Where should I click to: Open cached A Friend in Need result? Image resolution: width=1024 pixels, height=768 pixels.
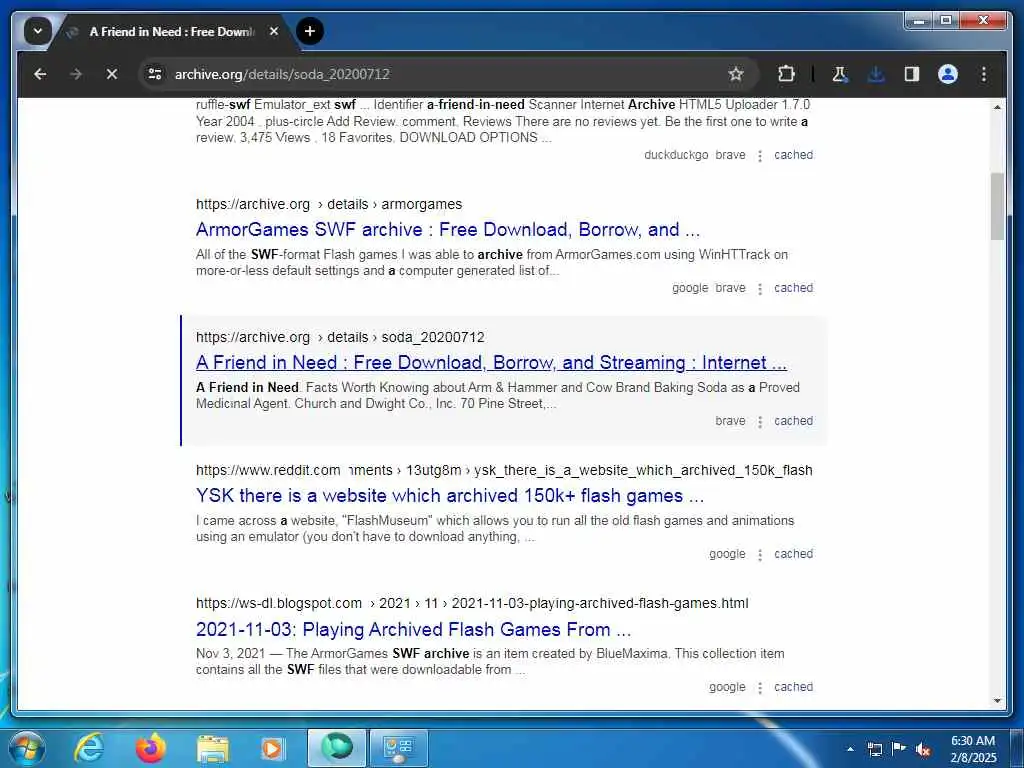pyautogui.click(x=793, y=421)
